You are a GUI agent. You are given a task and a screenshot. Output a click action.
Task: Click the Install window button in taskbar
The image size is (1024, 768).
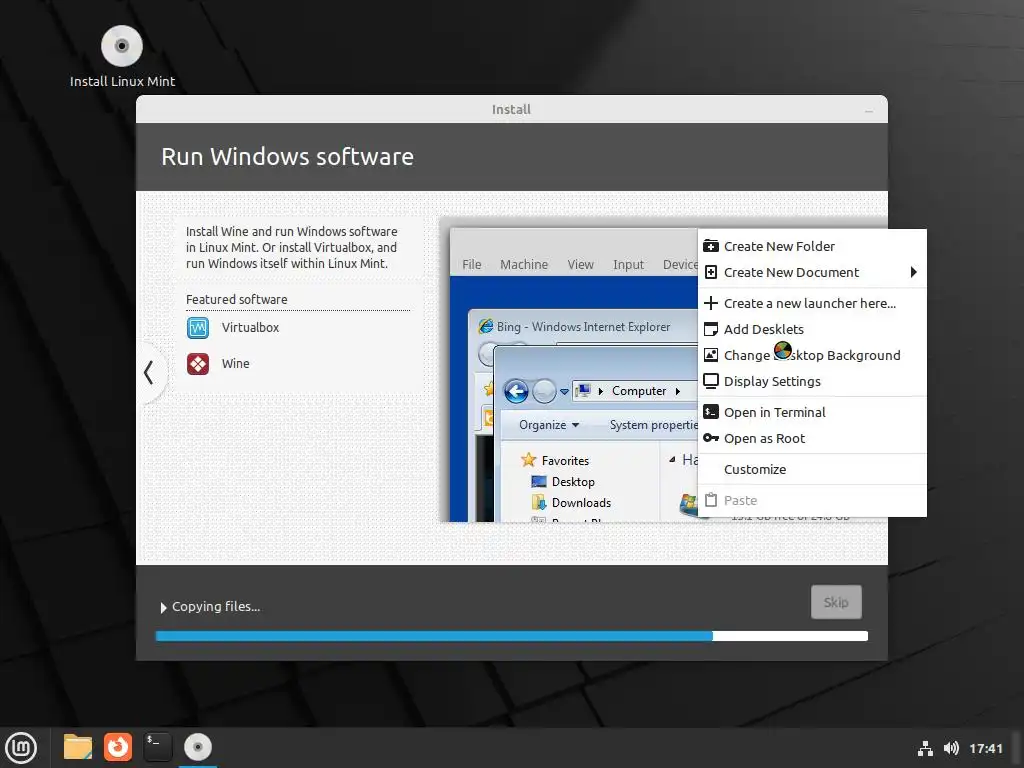(x=198, y=747)
